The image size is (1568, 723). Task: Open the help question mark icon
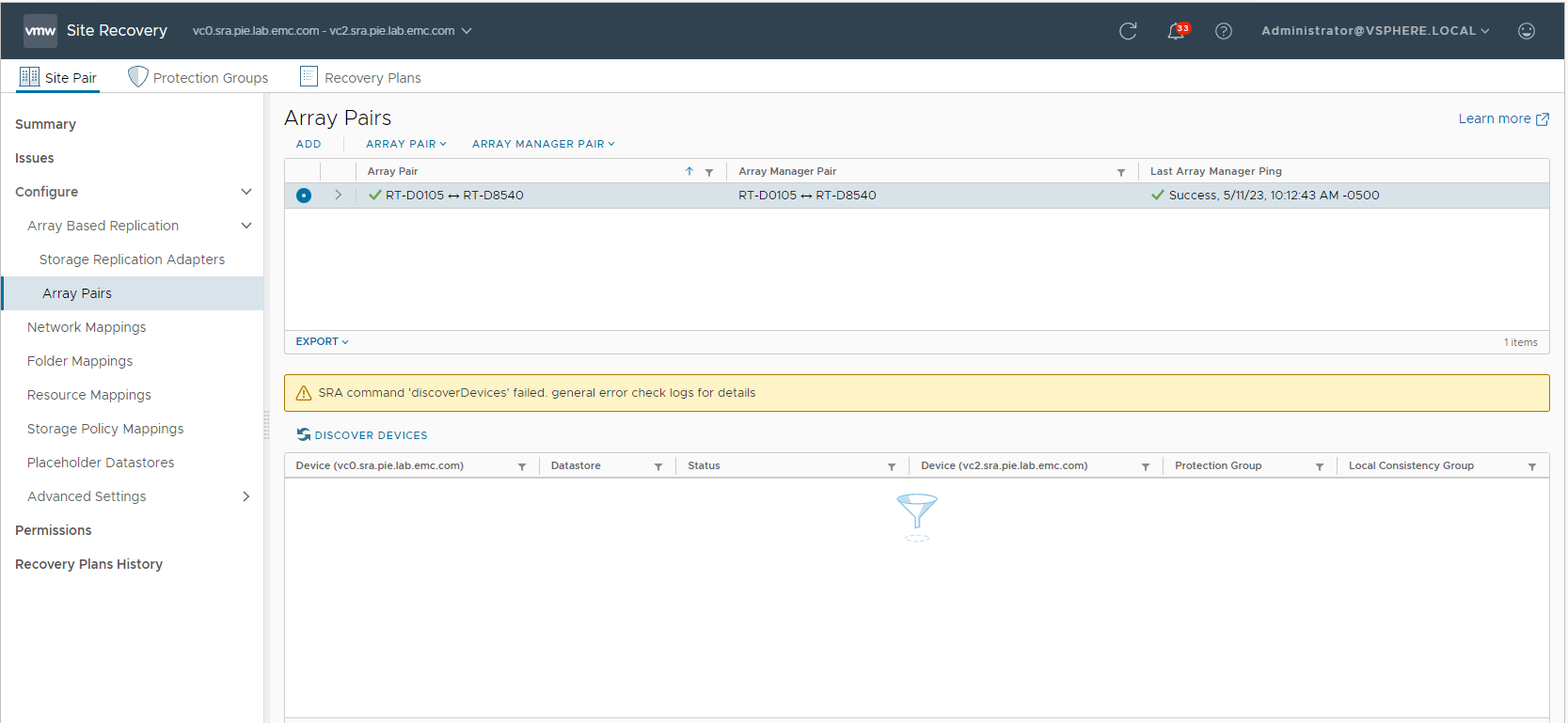1223,31
